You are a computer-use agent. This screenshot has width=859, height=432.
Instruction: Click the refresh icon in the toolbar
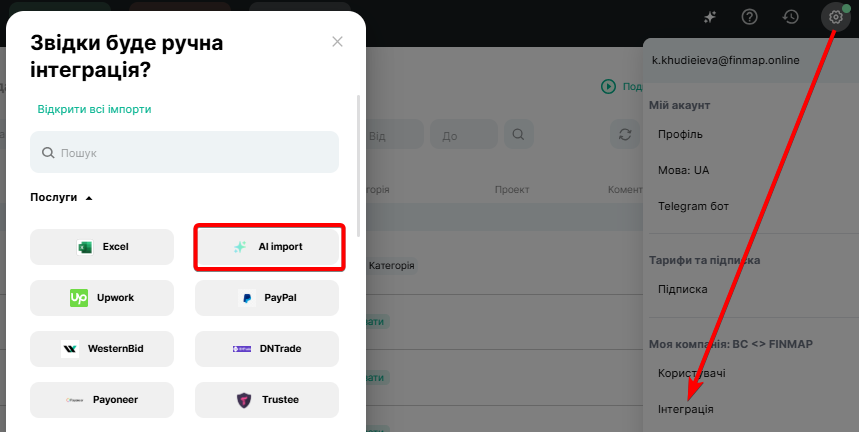click(626, 135)
